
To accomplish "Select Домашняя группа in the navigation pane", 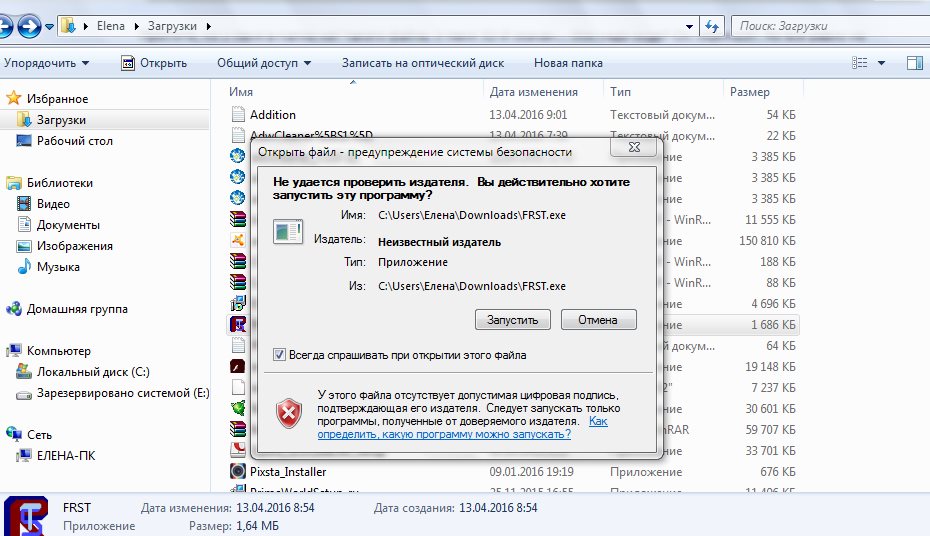I will coord(77,309).
